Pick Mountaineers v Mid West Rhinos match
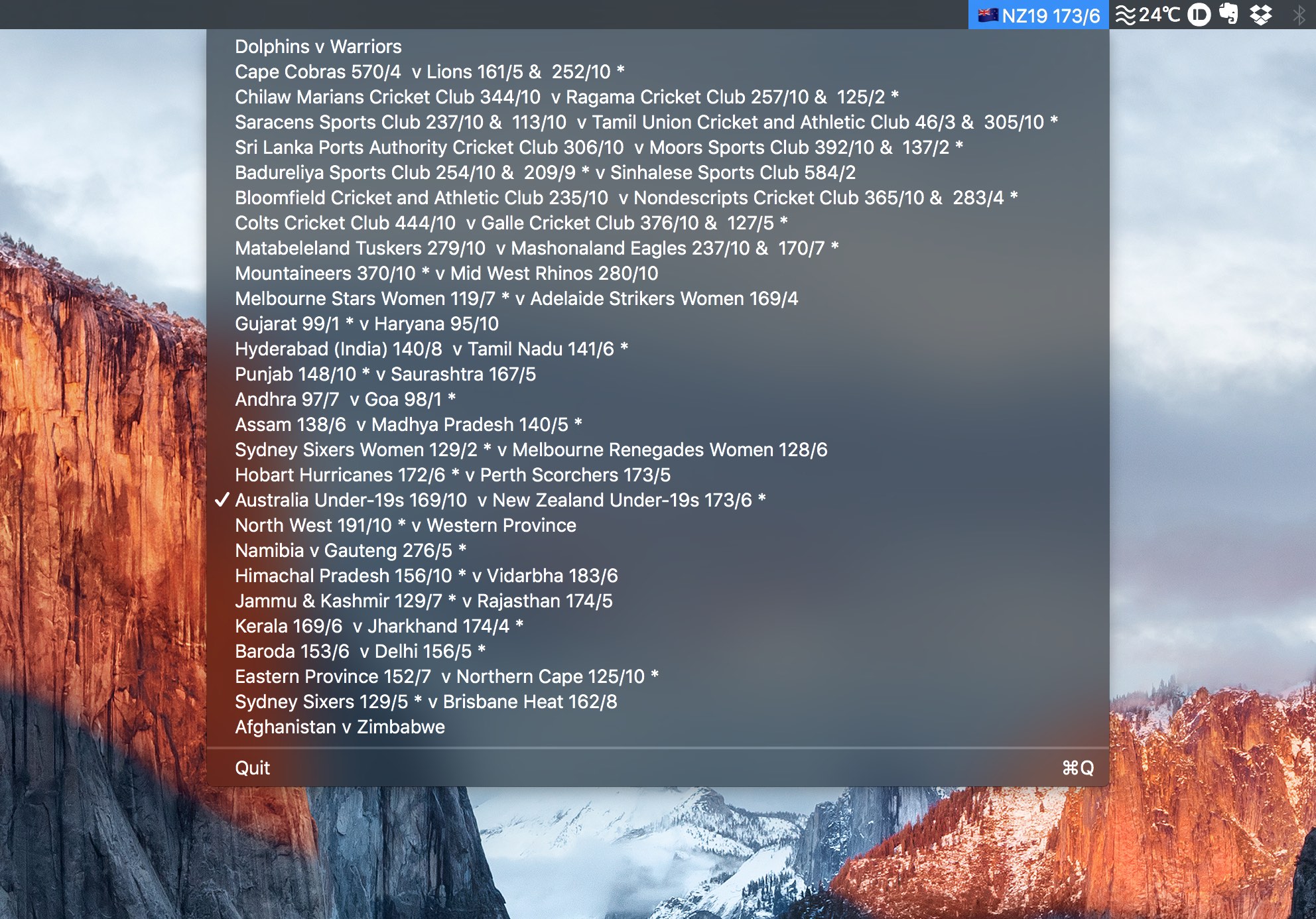Screen dimensions: 1316x919 tap(446, 273)
